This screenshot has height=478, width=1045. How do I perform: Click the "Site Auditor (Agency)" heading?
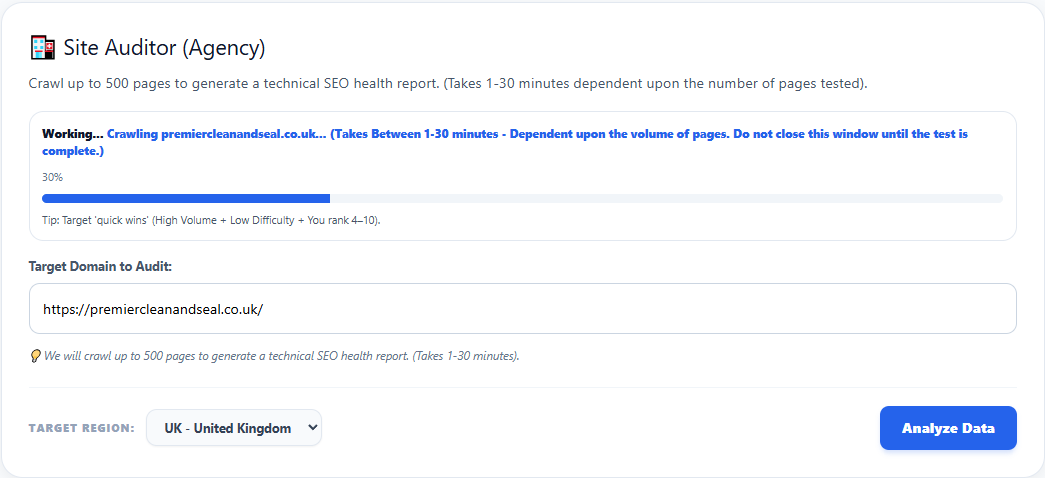(165, 47)
